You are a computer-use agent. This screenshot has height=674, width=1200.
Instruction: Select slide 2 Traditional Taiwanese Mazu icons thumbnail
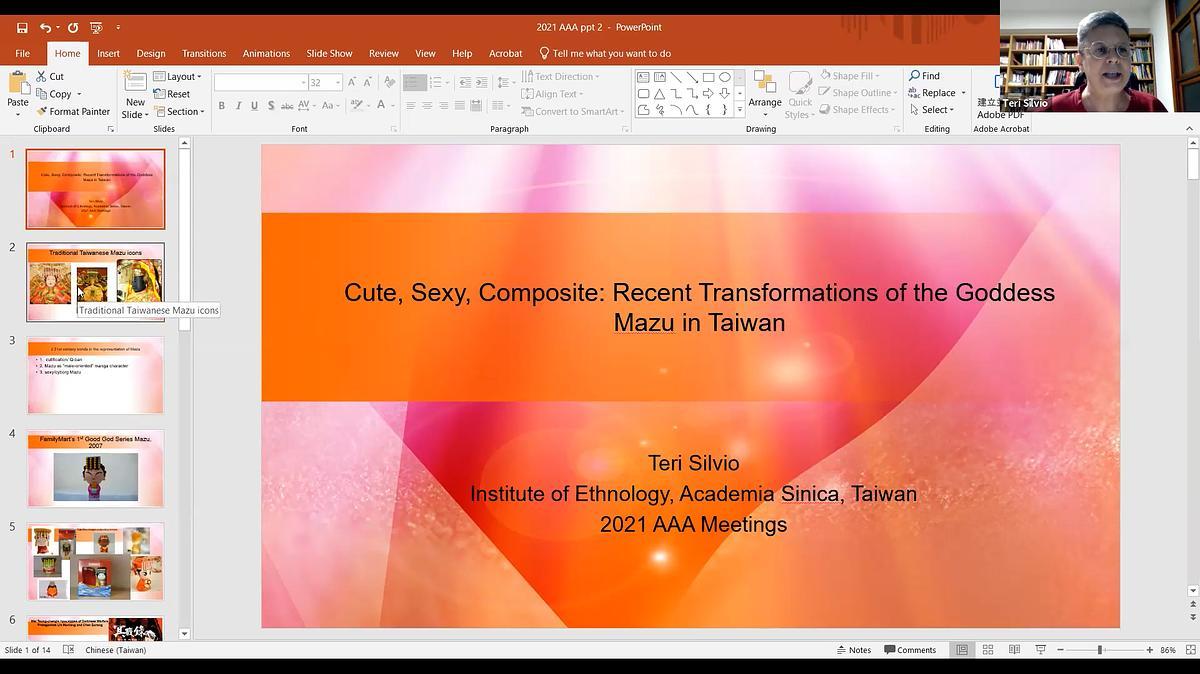(95, 282)
